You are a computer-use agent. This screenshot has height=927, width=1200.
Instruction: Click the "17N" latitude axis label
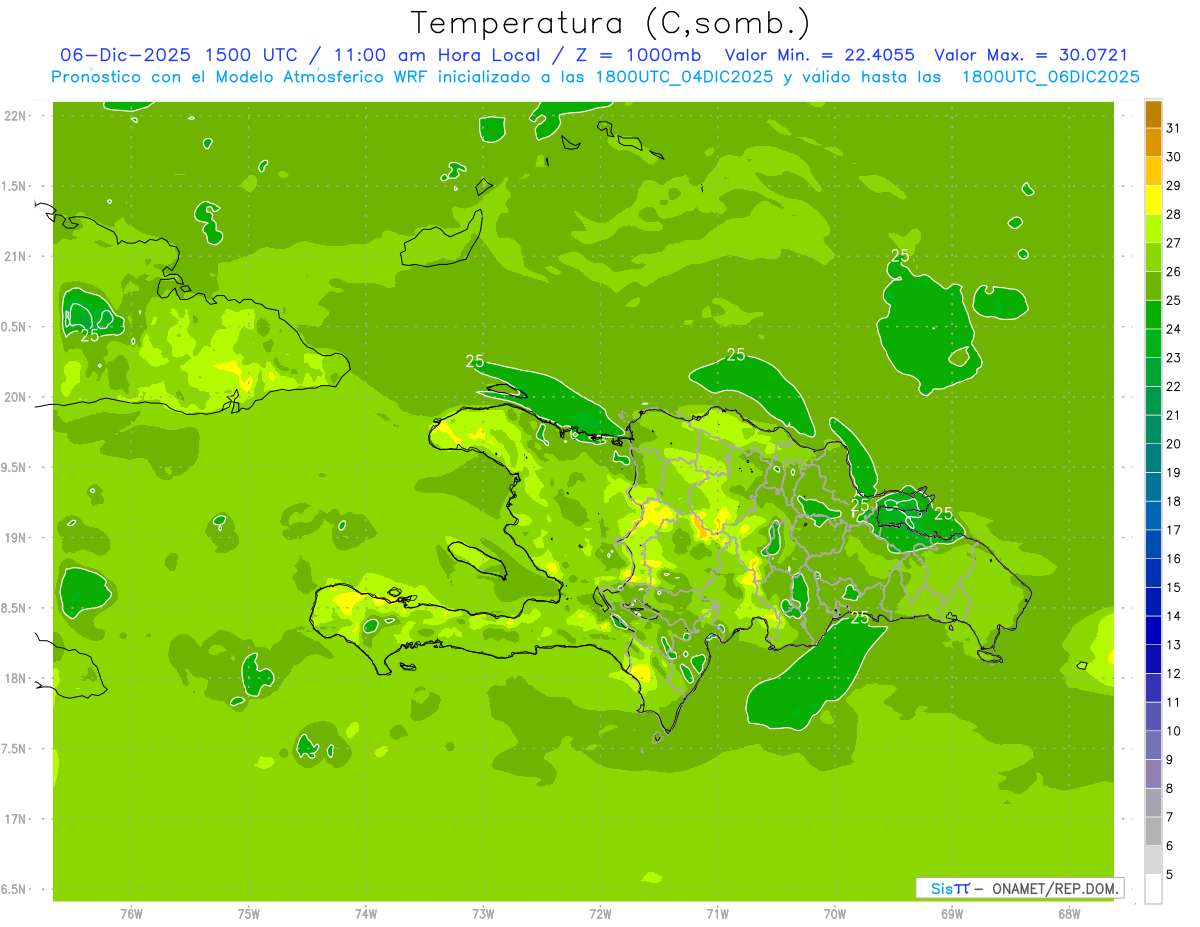15,819
